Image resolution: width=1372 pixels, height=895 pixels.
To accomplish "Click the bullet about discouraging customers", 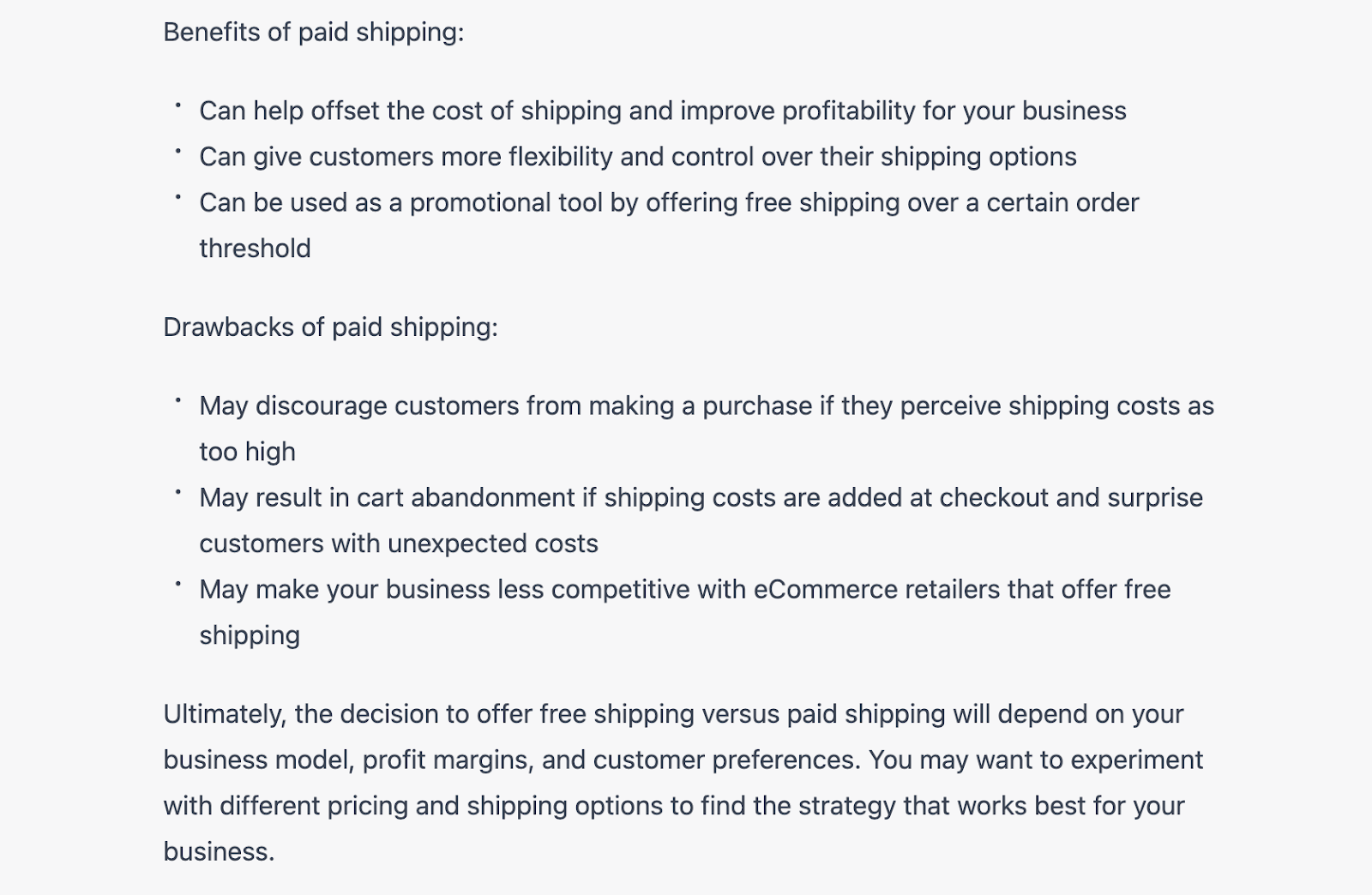I will tap(707, 429).
